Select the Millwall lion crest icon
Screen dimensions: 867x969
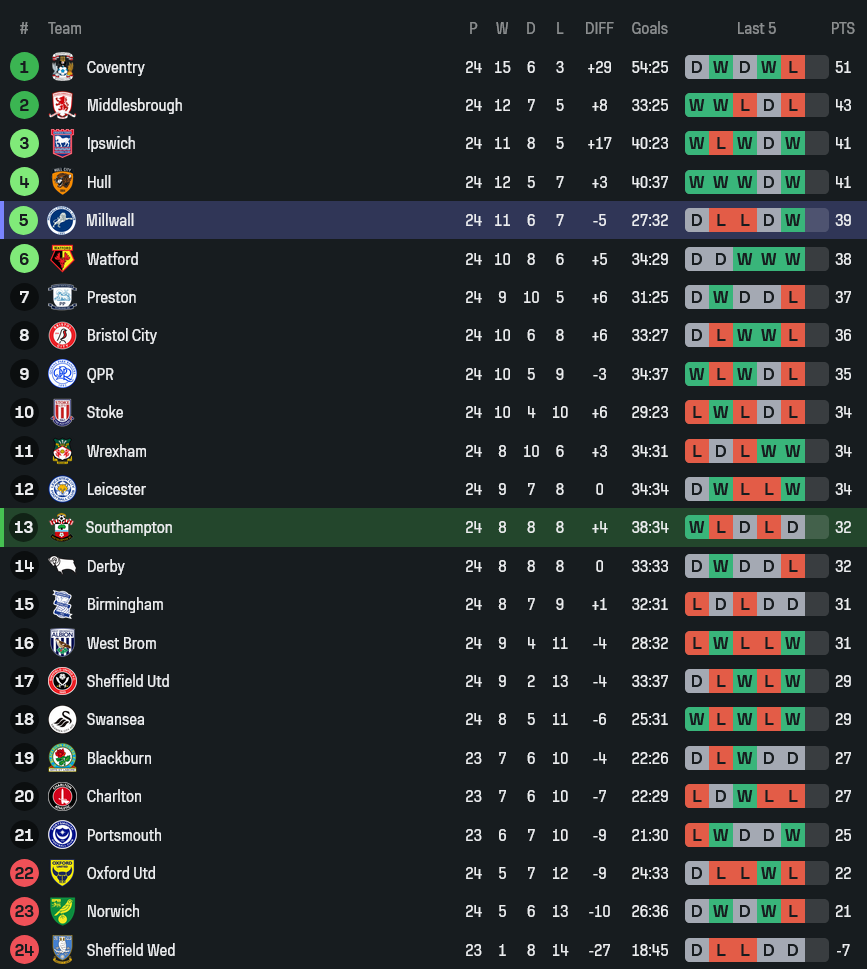tap(62, 220)
